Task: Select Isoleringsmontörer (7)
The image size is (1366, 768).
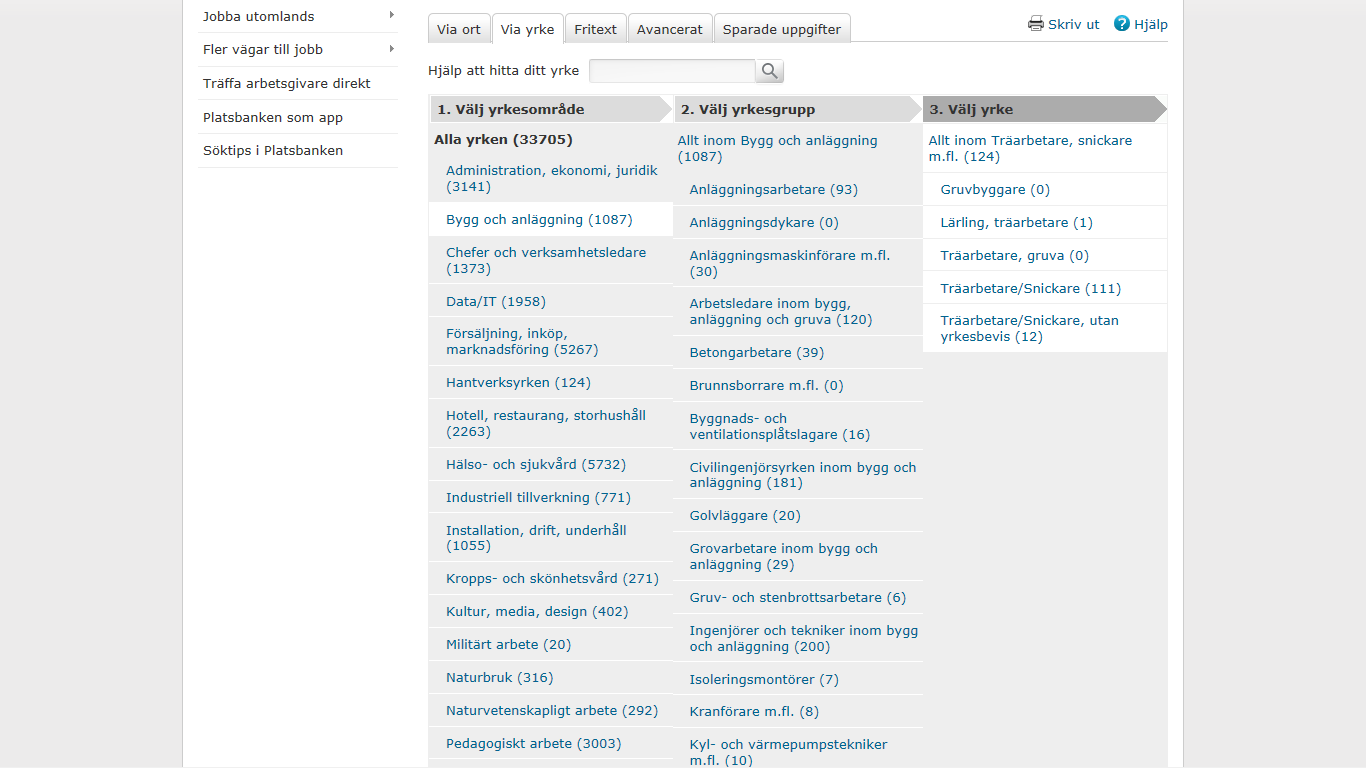Action: point(764,679)
